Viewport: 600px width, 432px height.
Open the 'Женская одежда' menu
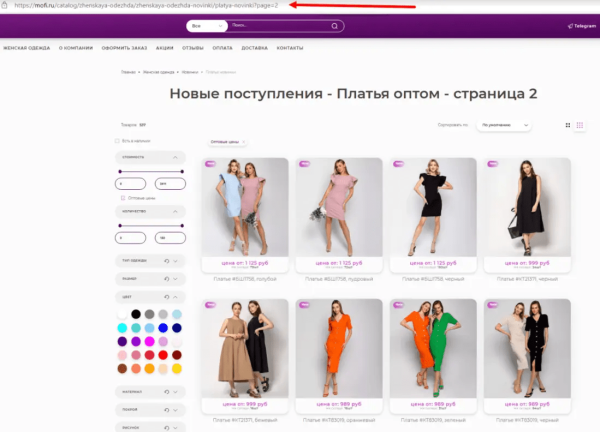pos(27,48)
